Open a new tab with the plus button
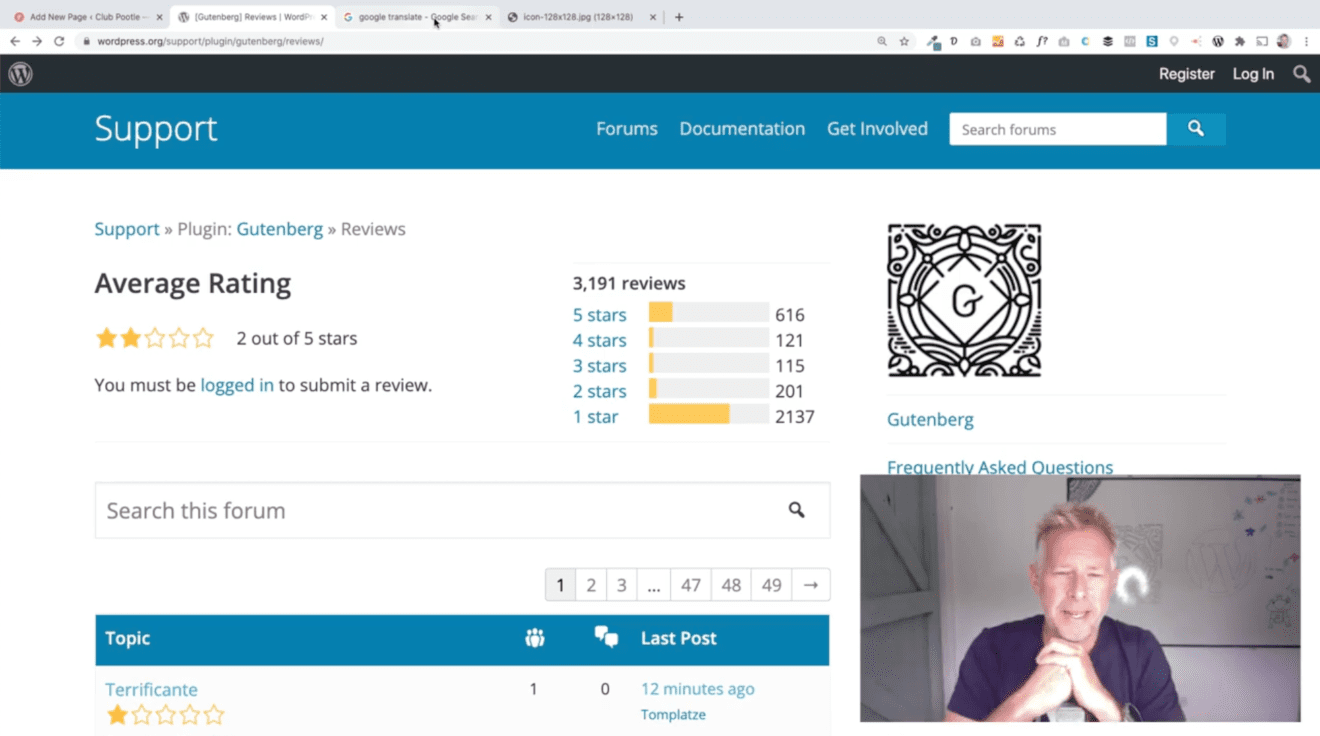This screenshot has height=736, width=1320. [x=679, y=17]
